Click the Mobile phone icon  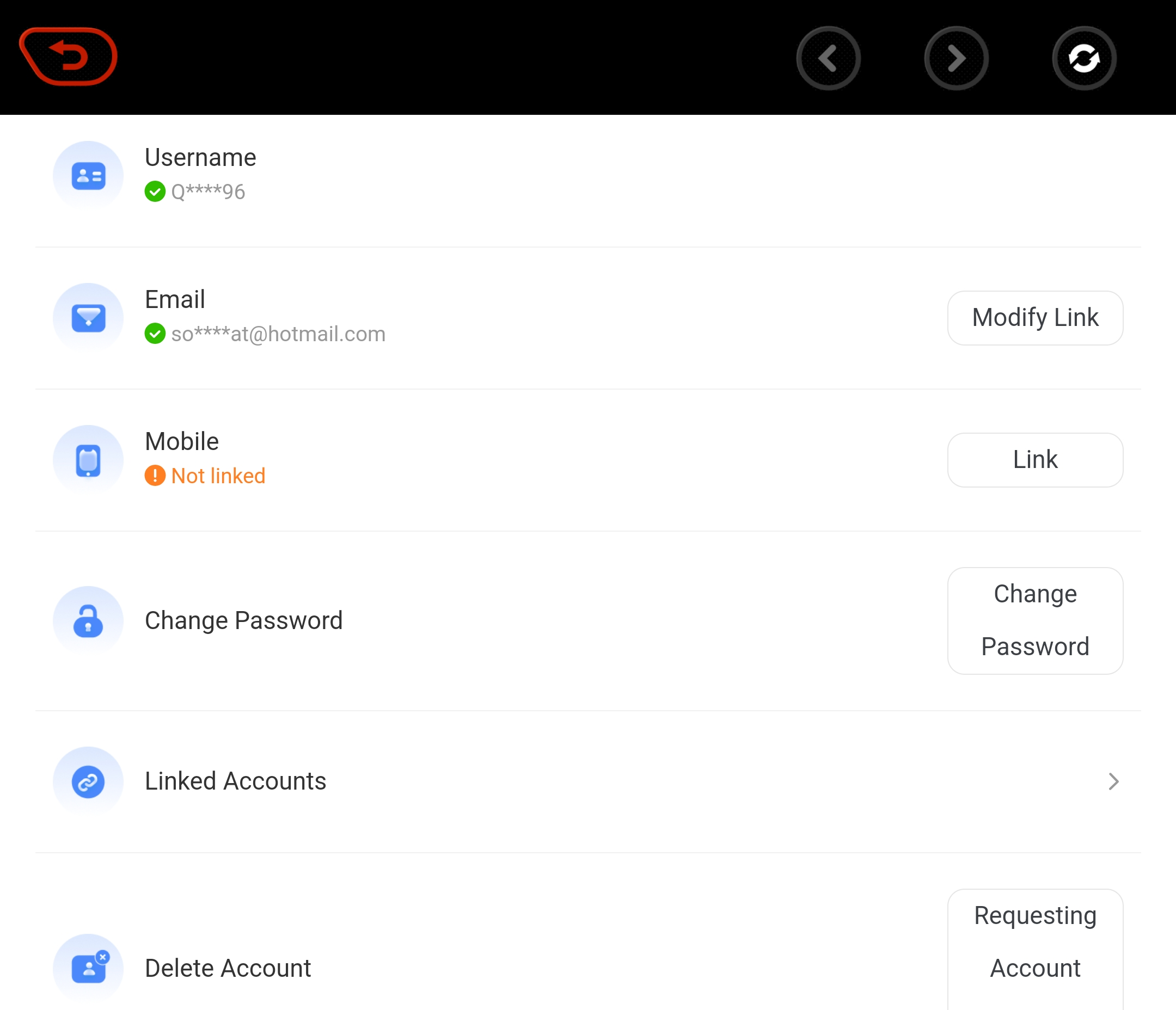[88, 460]
